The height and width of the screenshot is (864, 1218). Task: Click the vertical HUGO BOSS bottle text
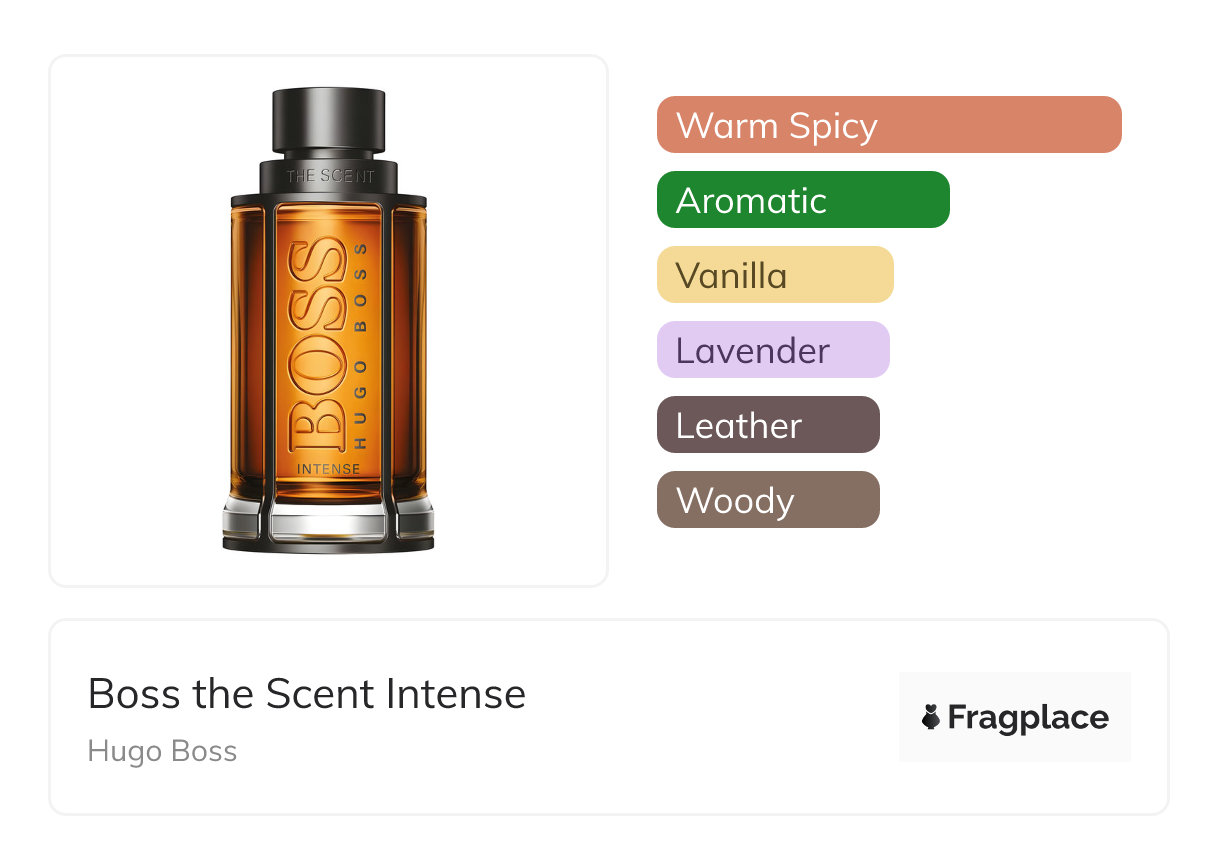[x=361, y=345]
